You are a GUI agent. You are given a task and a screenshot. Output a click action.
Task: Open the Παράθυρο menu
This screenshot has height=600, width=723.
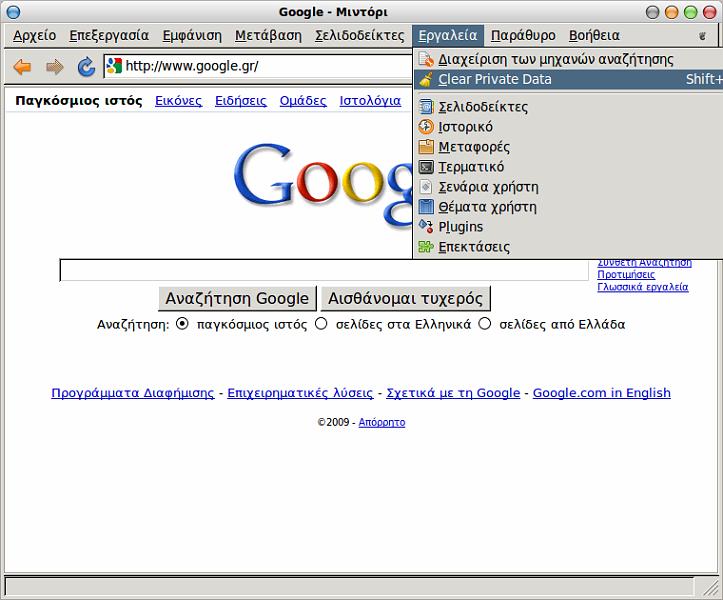523,36
